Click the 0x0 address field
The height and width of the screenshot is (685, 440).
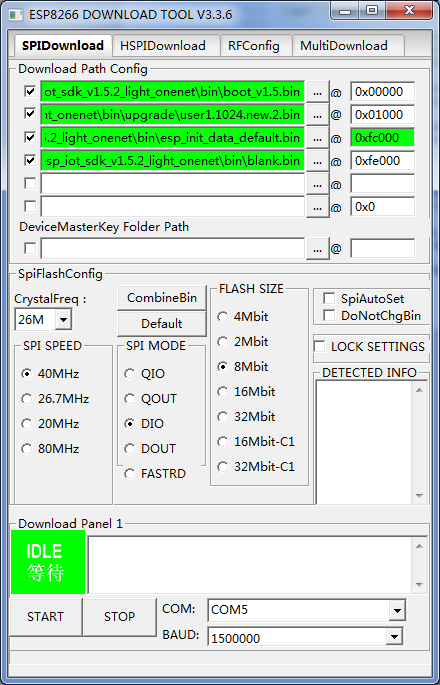[382, 207]
